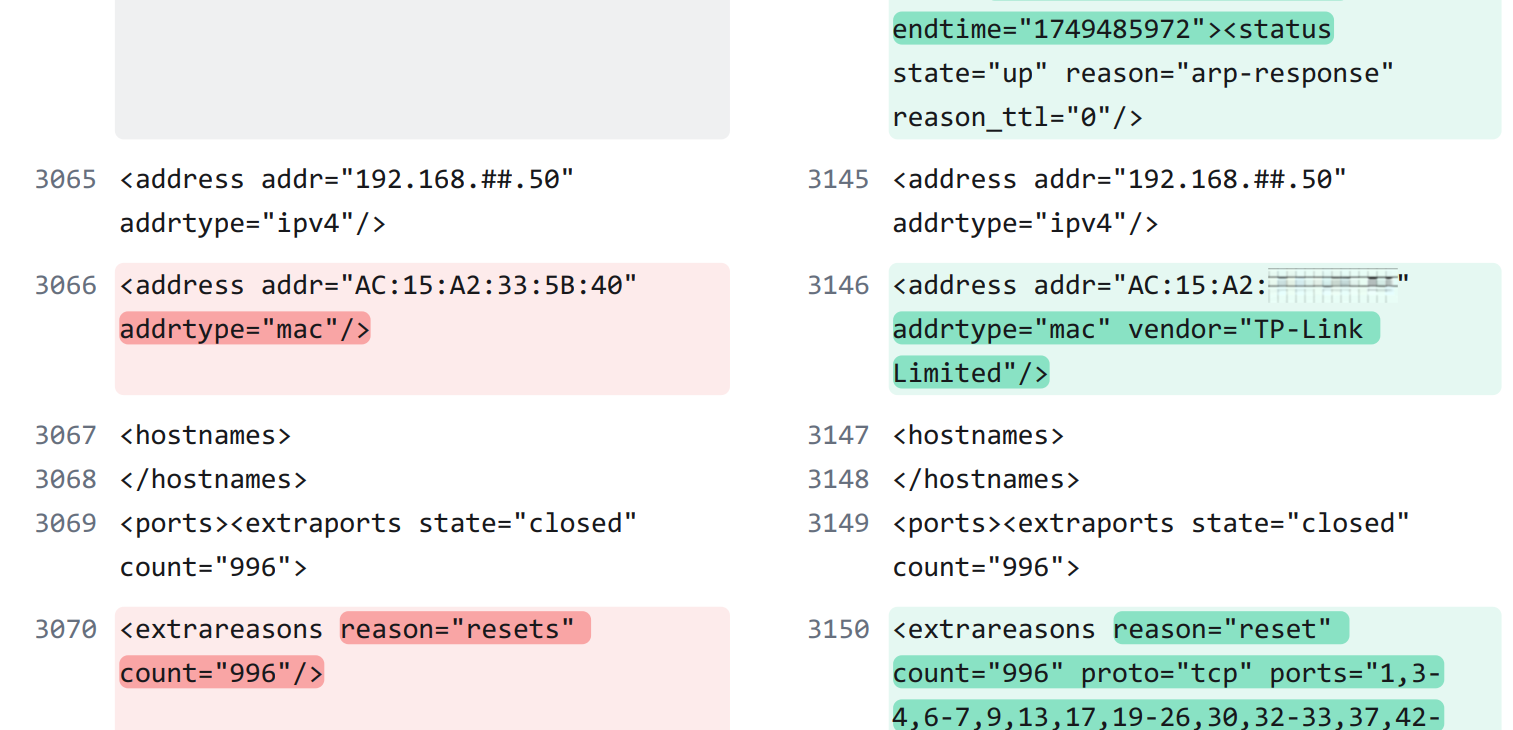Click </hostnames> on right line 3148
This screenshot has height=730, width=1513.
[986, 480]
